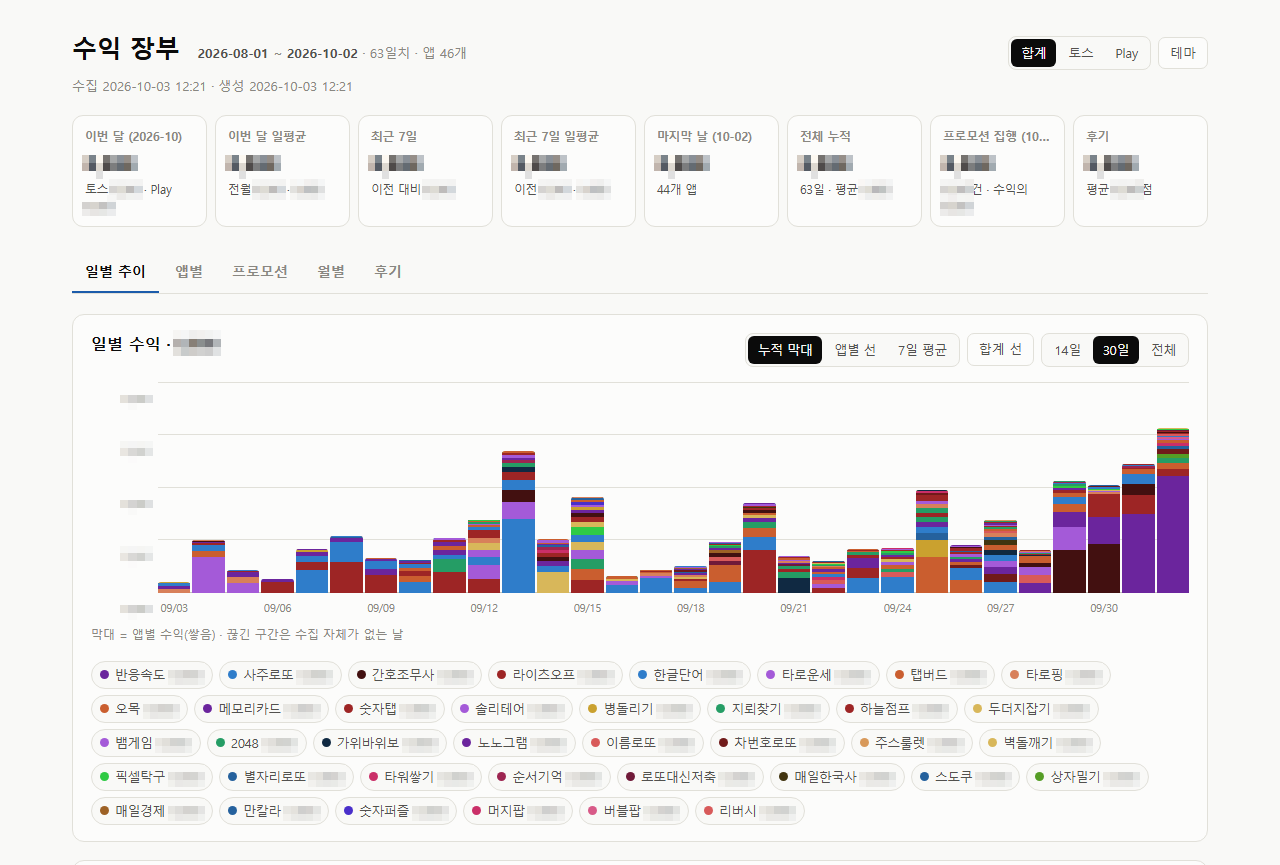Image resolution: width=1280 pixels, height=865 pixels.
Task: Filter revenue by Play
Action: point(1127,53)
